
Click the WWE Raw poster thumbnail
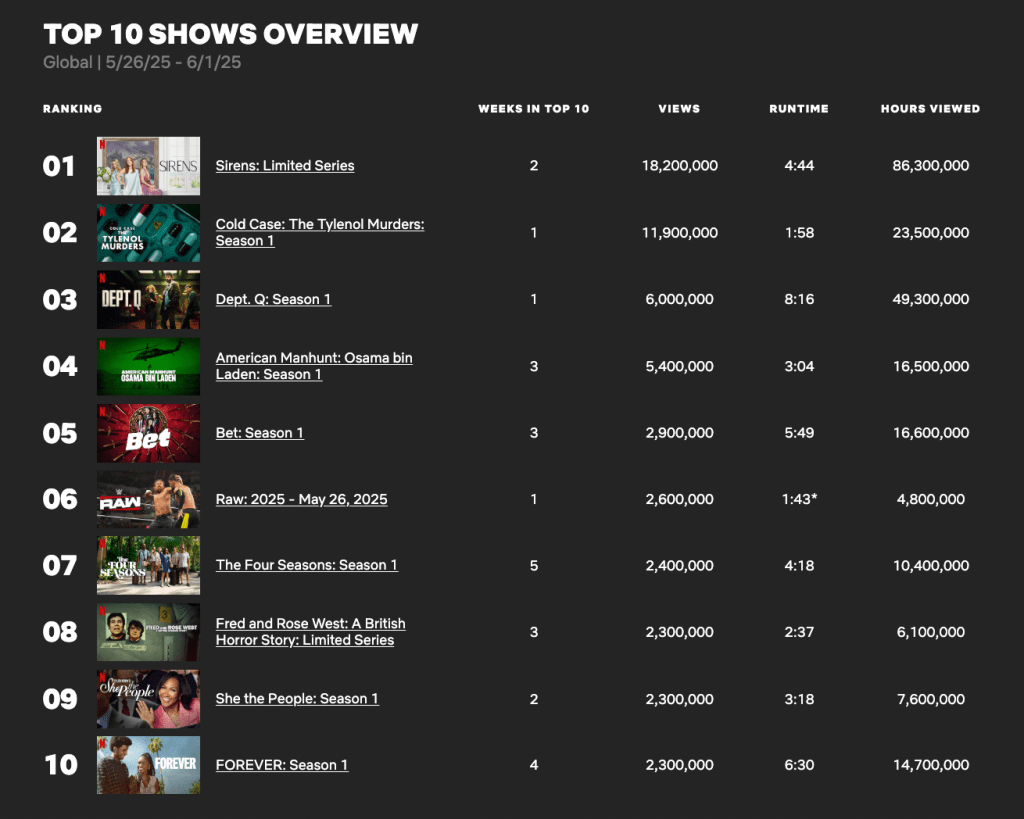point(148,500)
